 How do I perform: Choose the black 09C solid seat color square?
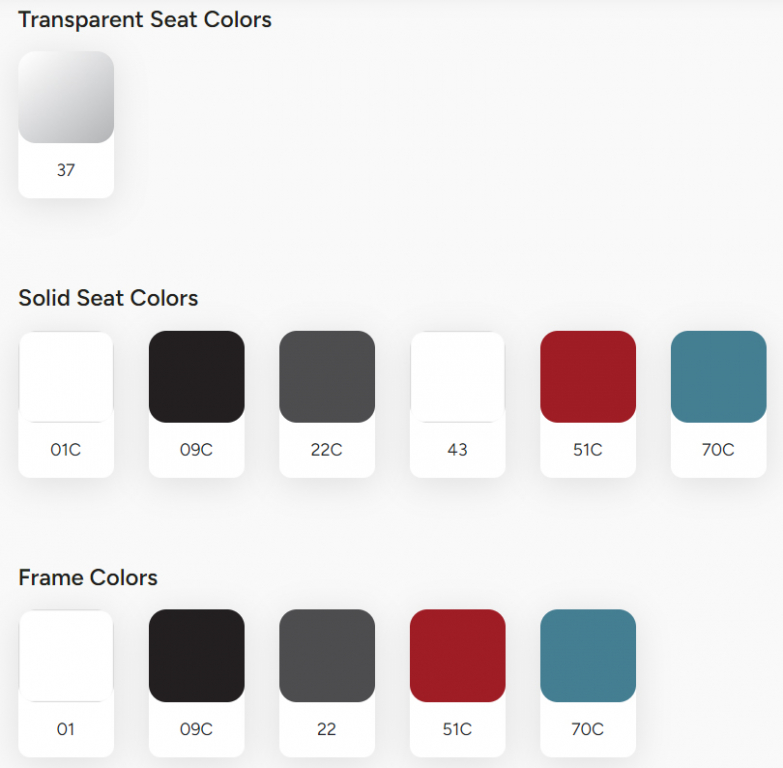tap(196, 376)
